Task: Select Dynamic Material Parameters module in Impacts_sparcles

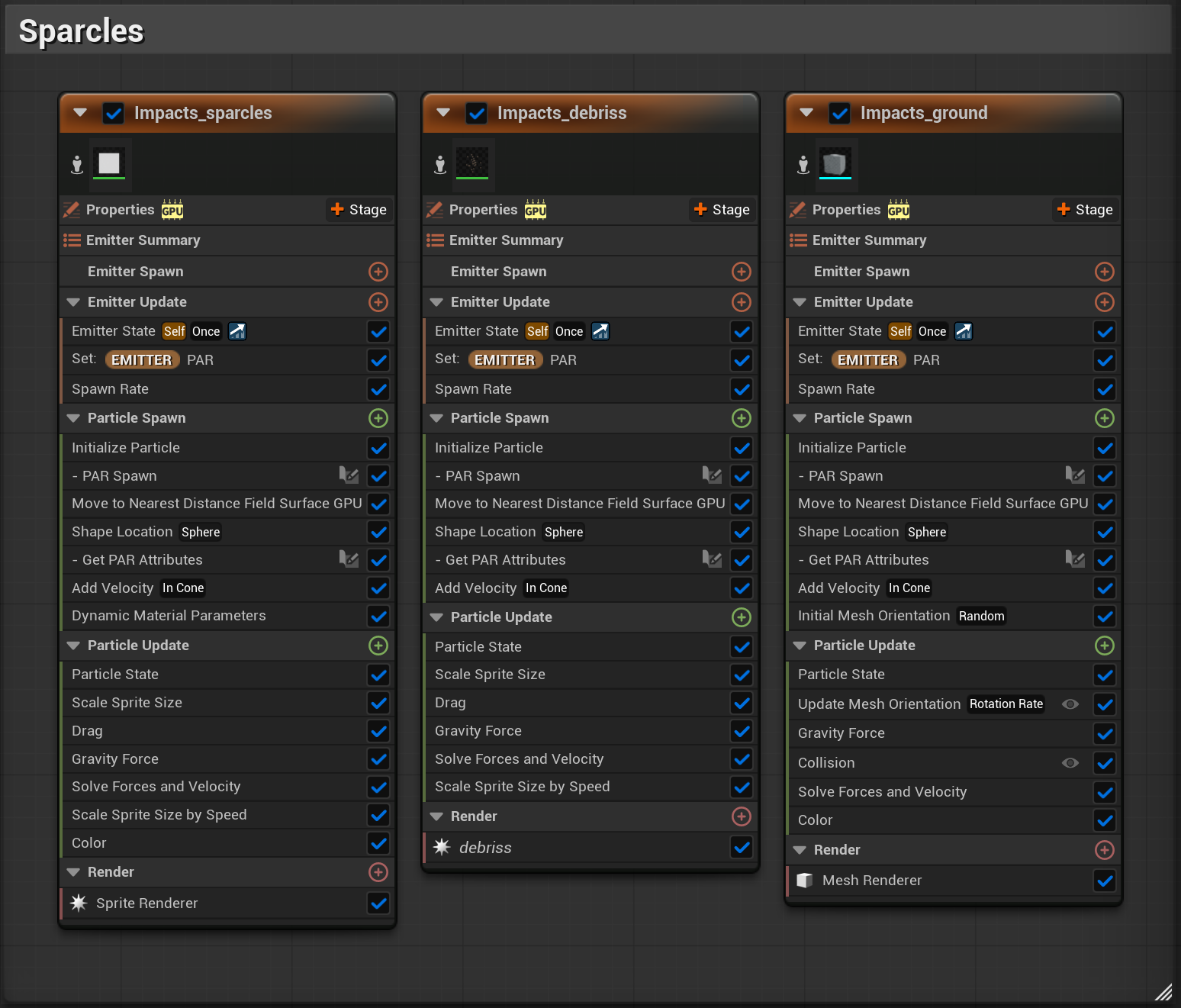Action: click(169, 616)
